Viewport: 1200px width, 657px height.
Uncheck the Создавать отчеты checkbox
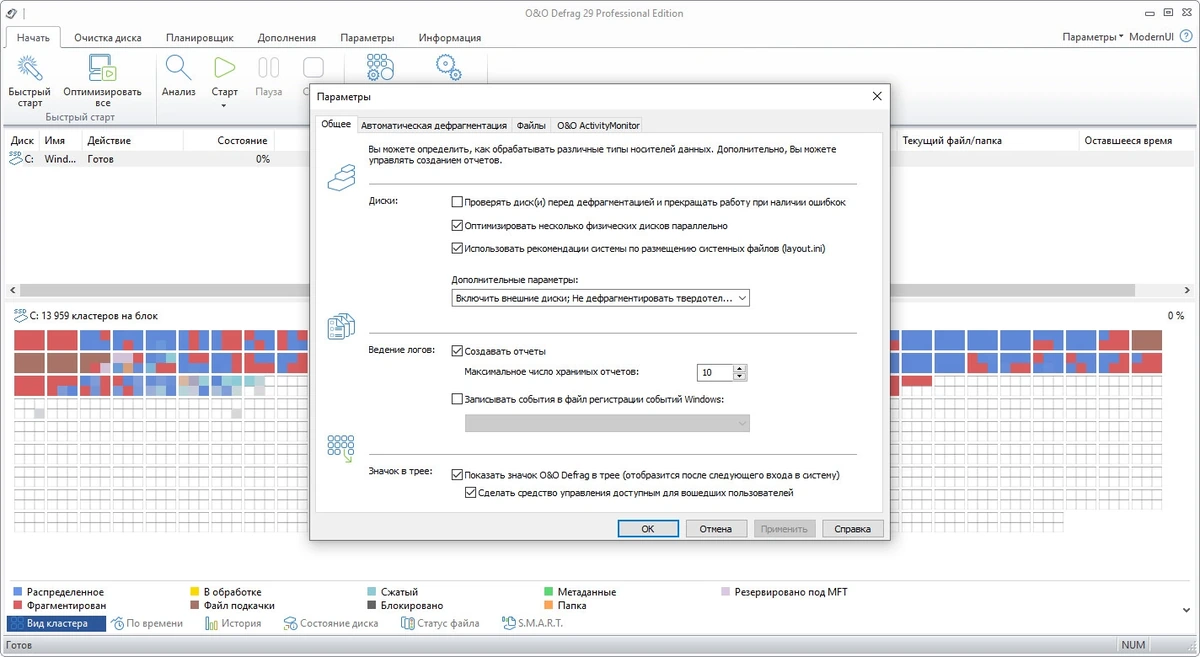[x=457, y=351]
